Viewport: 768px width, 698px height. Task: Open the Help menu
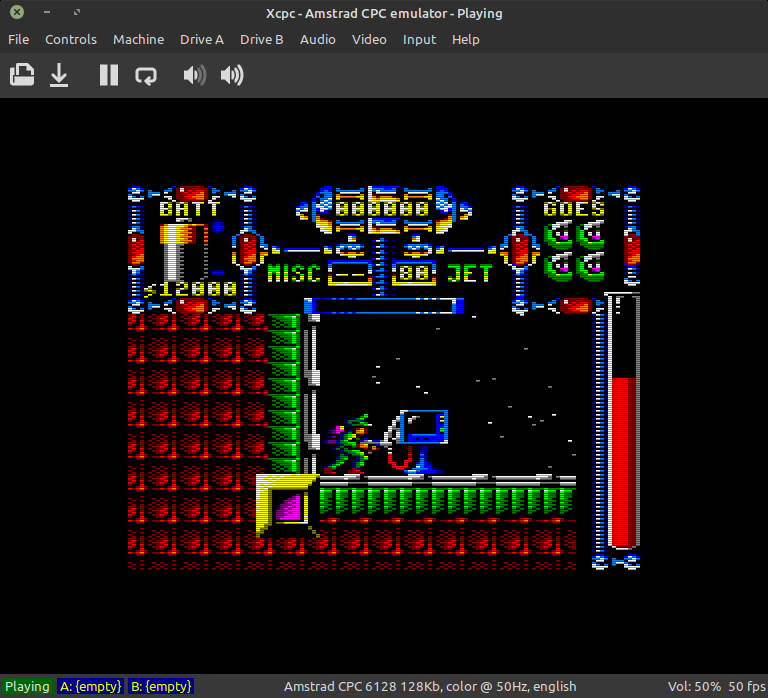click(465, 40)
